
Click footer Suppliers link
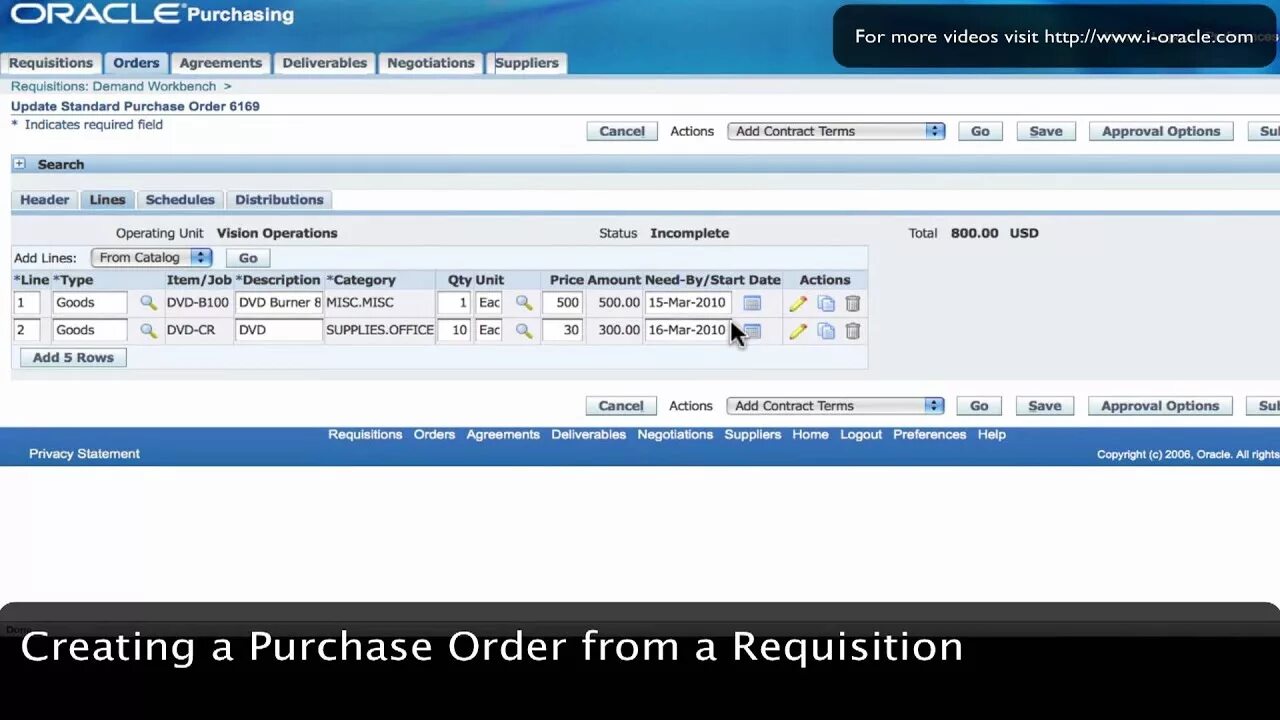(753, 435)
